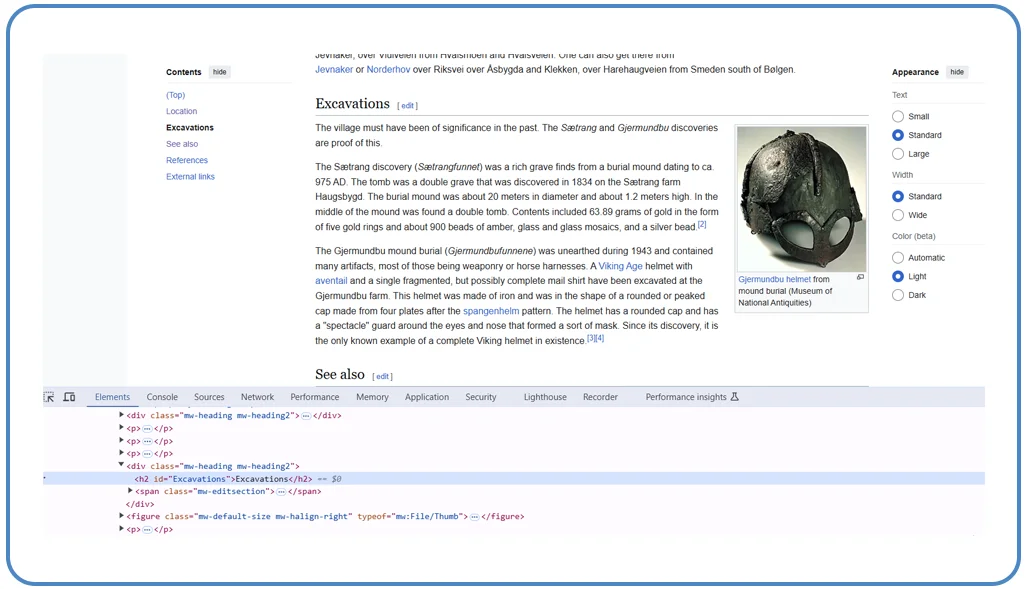
Task: Collapse the mw-heading2 div node
Action: point(121,466)
